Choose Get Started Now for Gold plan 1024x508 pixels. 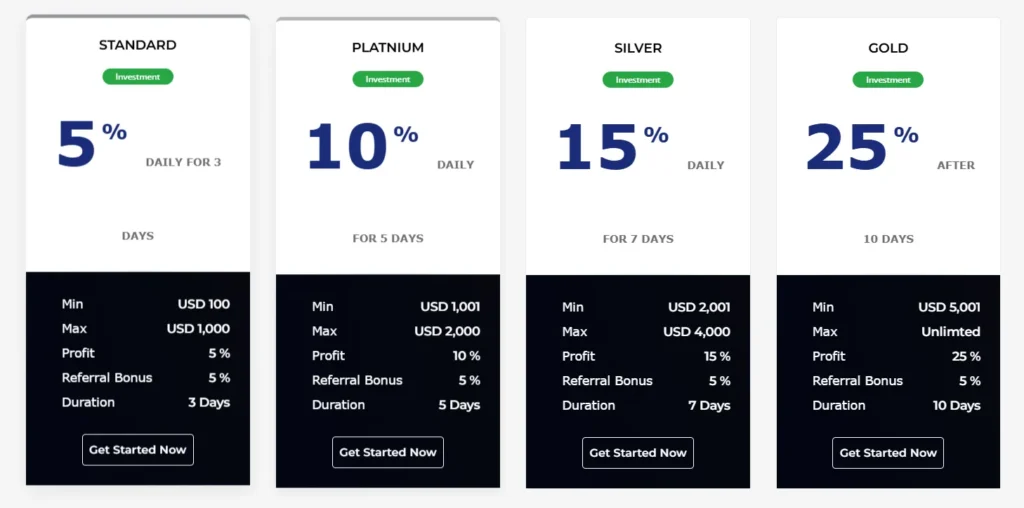[x=888, y=453]
